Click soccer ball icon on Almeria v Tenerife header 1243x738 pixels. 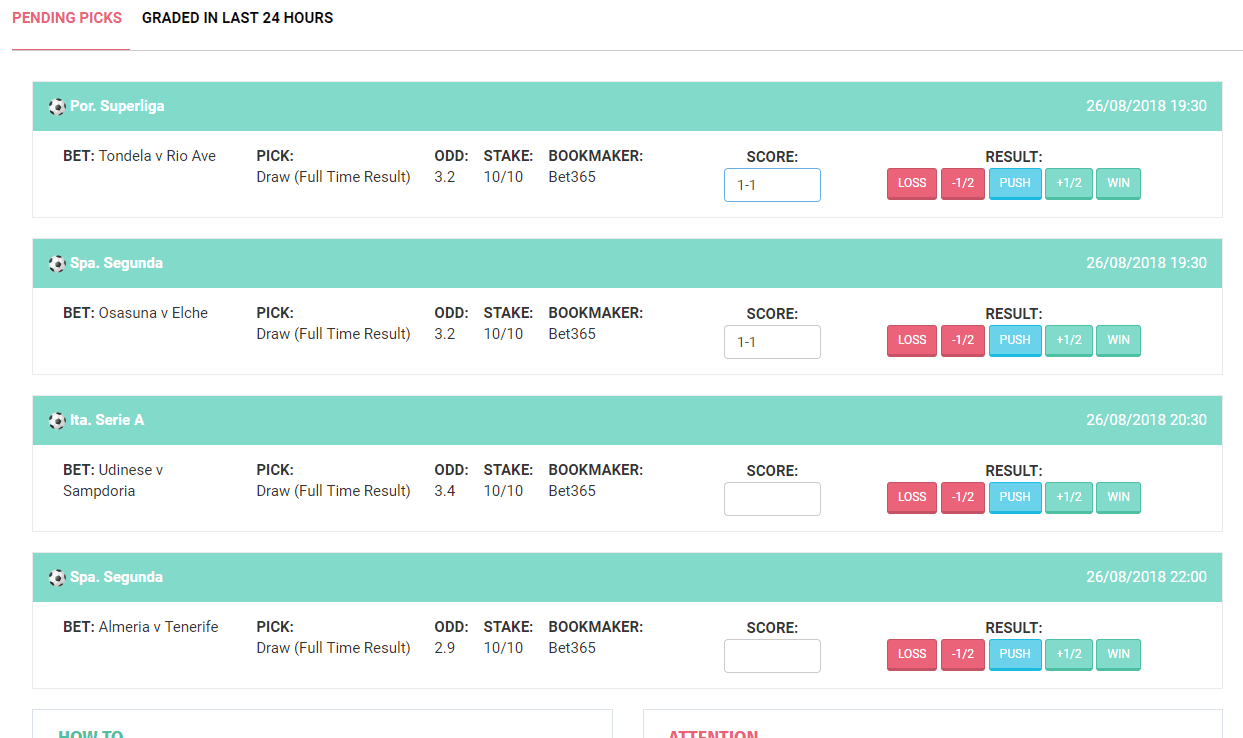coord(57,577)
